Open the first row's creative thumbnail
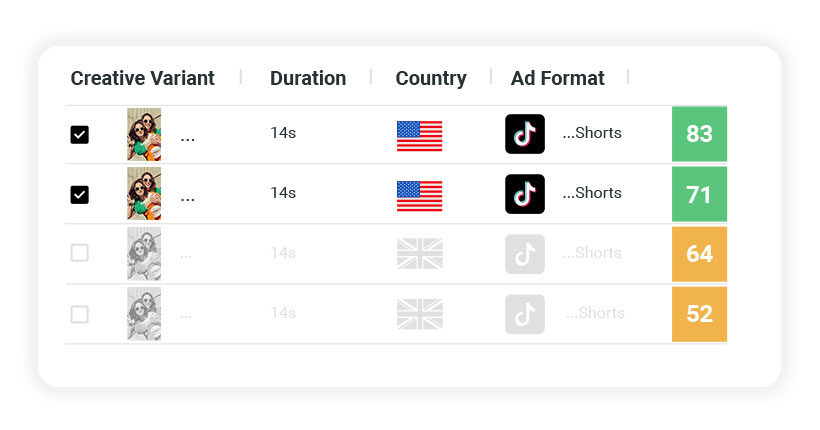 [144, 135]
